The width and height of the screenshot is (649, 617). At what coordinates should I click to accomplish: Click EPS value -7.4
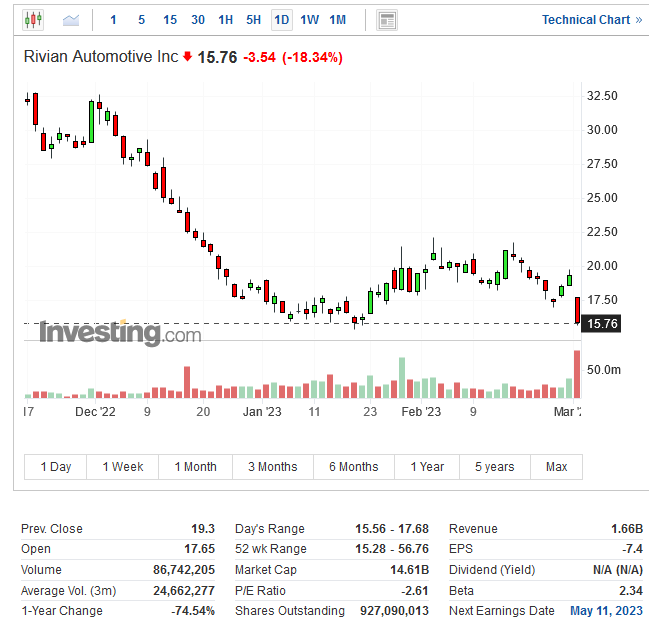(632, 549)
